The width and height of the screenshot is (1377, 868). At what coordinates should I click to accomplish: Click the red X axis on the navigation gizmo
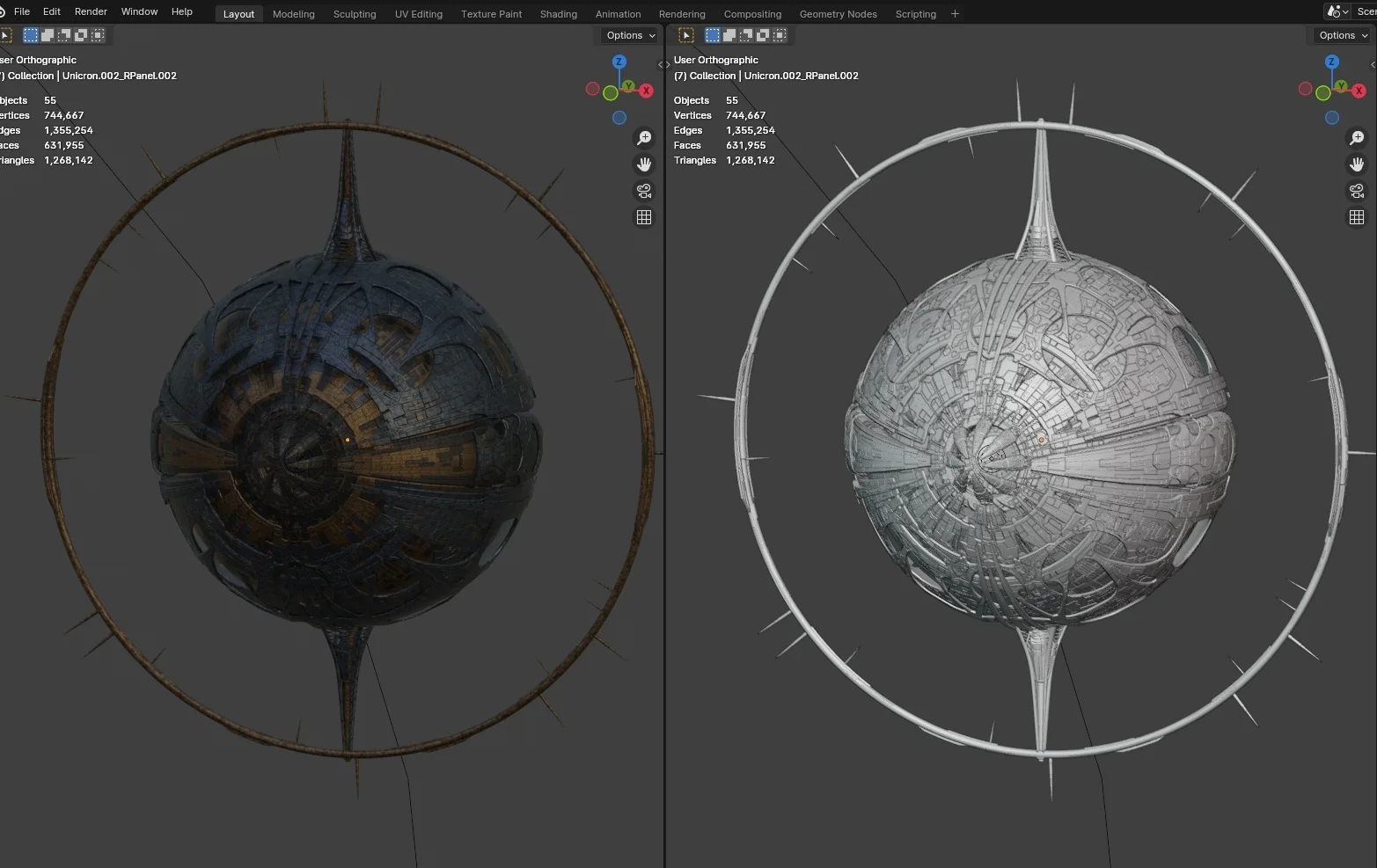tap(647, 90)
